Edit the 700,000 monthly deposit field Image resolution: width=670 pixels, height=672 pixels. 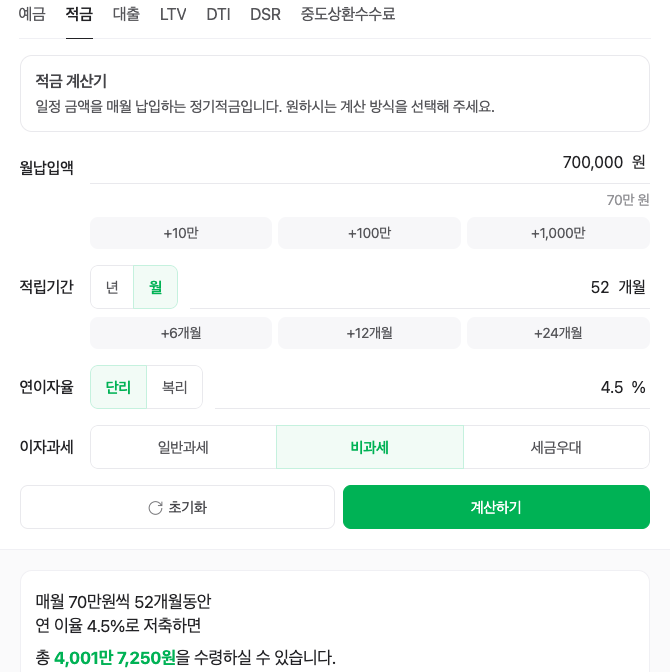click(x=370, y=163)
